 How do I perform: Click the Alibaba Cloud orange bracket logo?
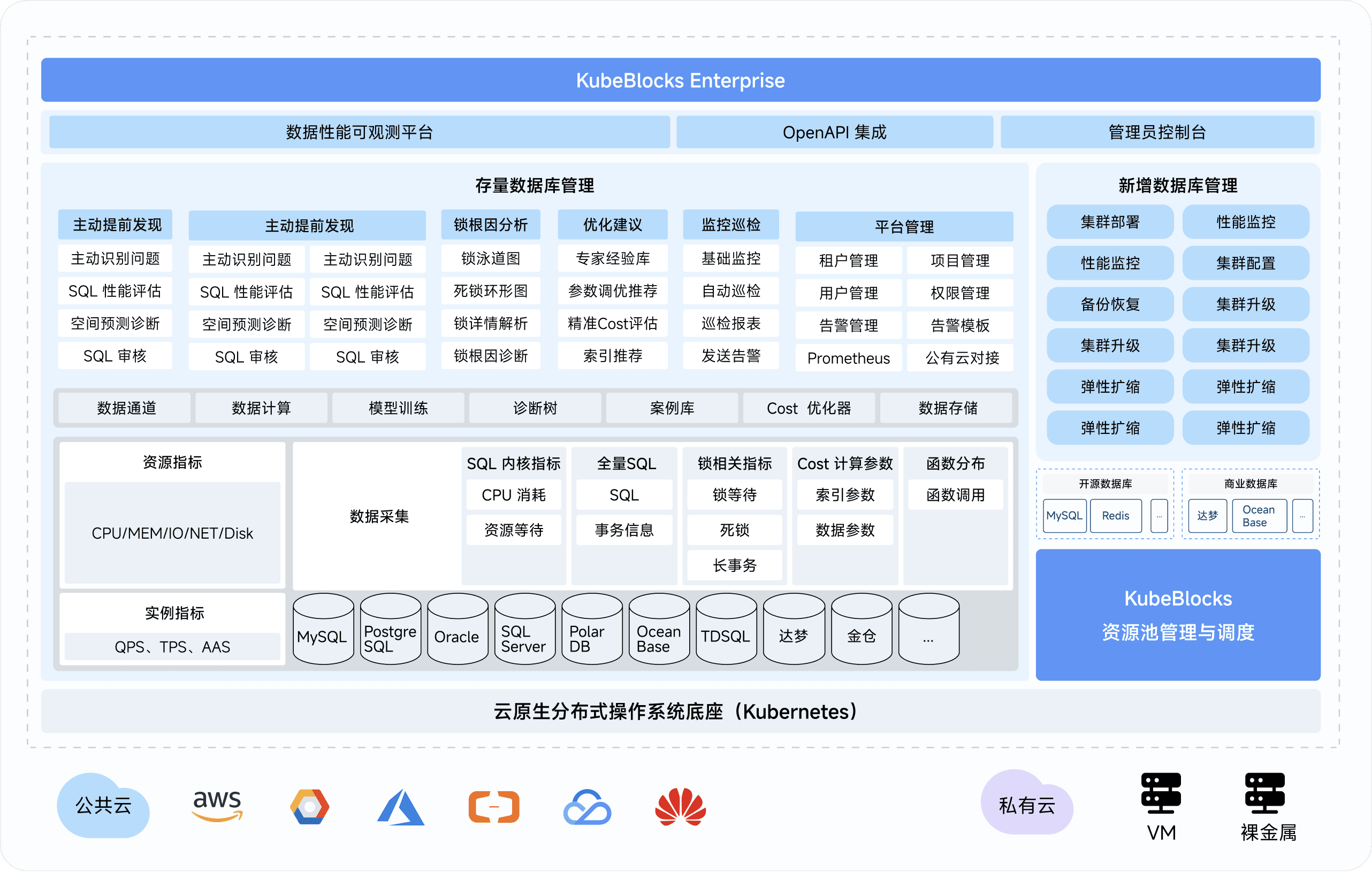493,807
